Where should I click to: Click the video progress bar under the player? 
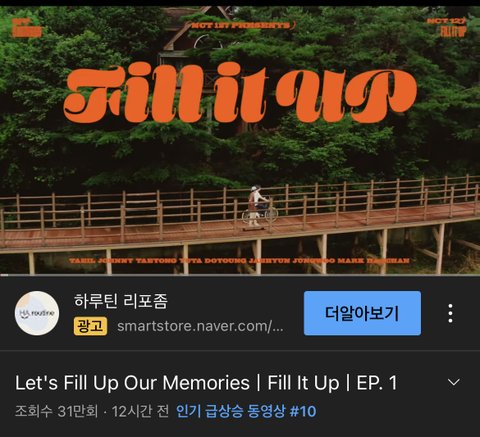[x=240, y=275]
